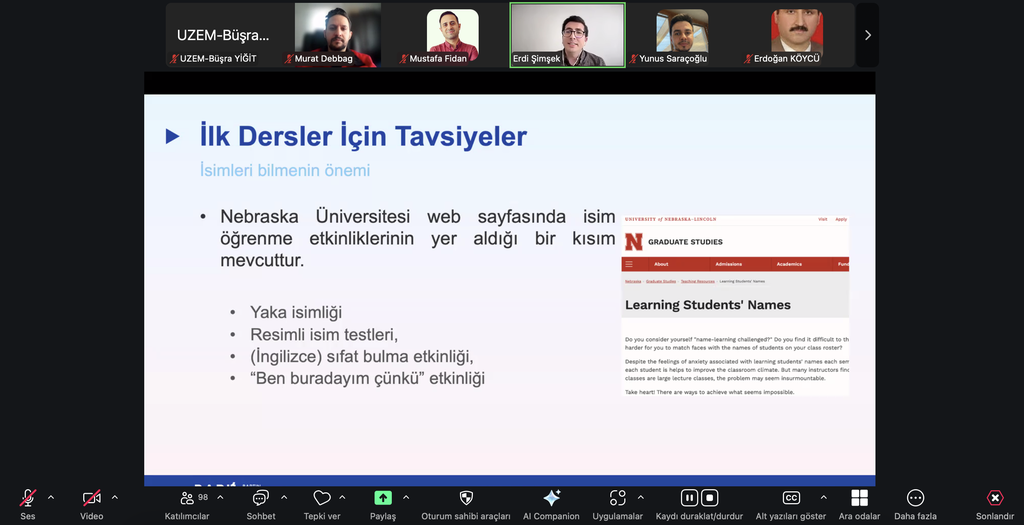Click Sonlandır to end the meeting
This screenshot has width=1024, height=525.
pyautogui.click(x=994, y=498)
